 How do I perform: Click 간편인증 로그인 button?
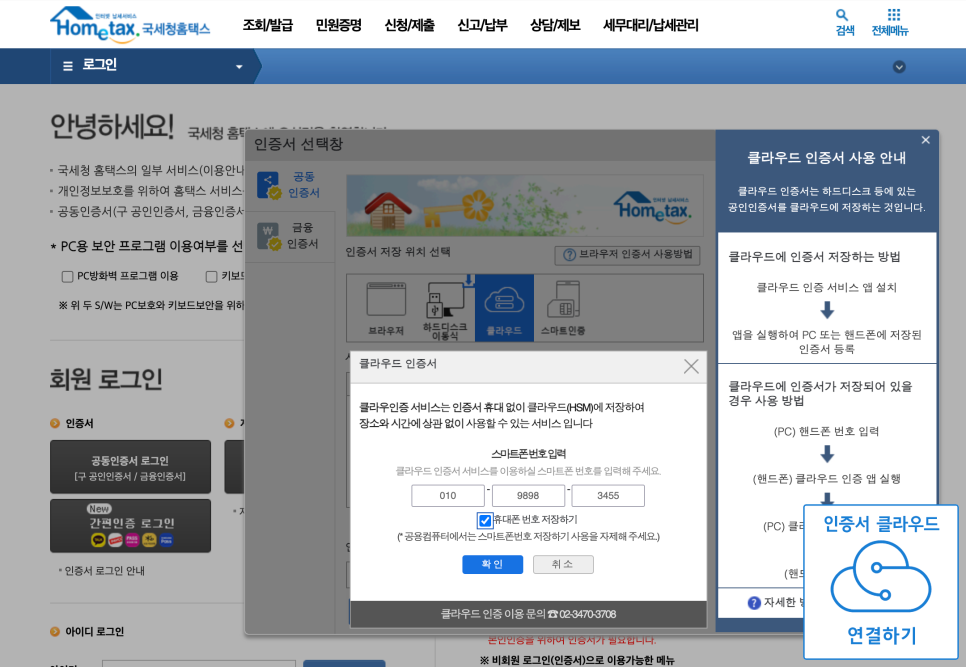[x=130, y=525]
